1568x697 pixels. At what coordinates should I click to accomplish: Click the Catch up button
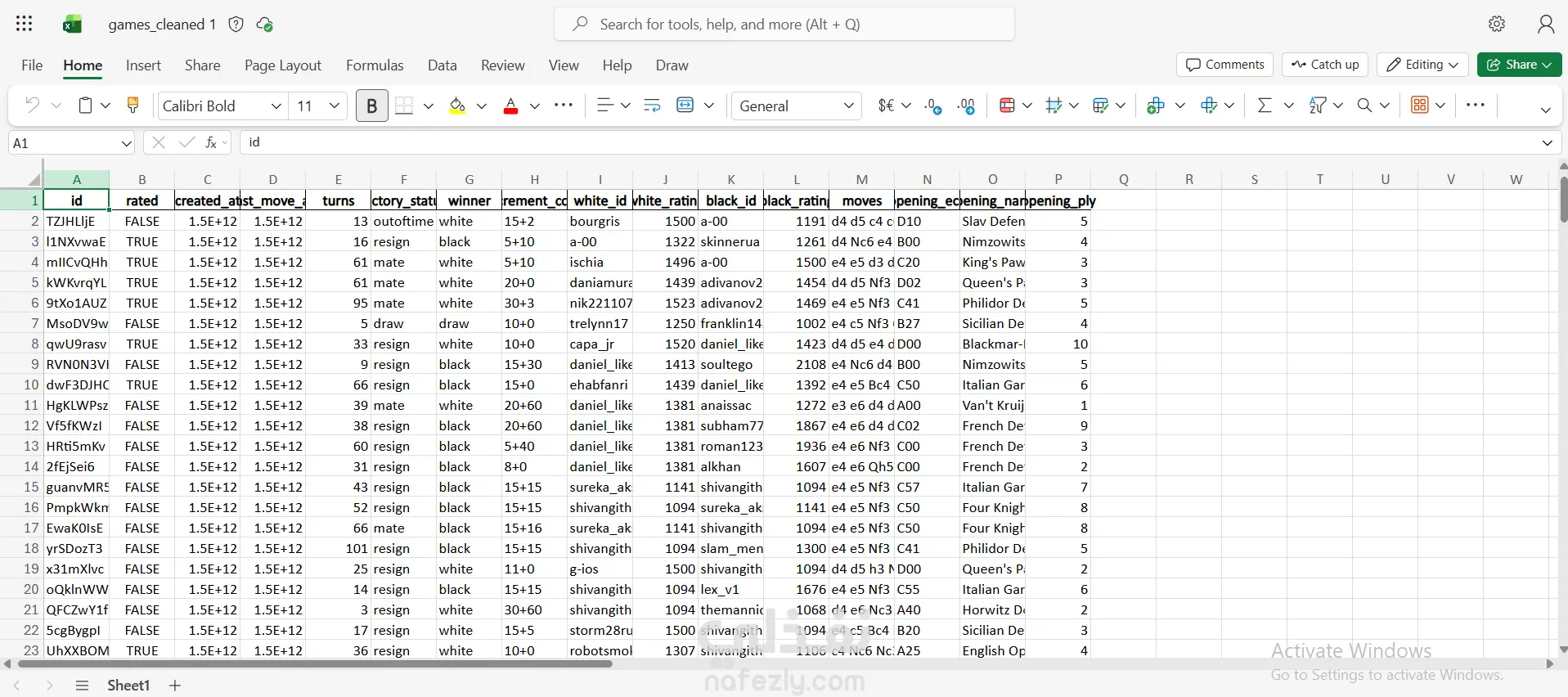pos(1325,65)
